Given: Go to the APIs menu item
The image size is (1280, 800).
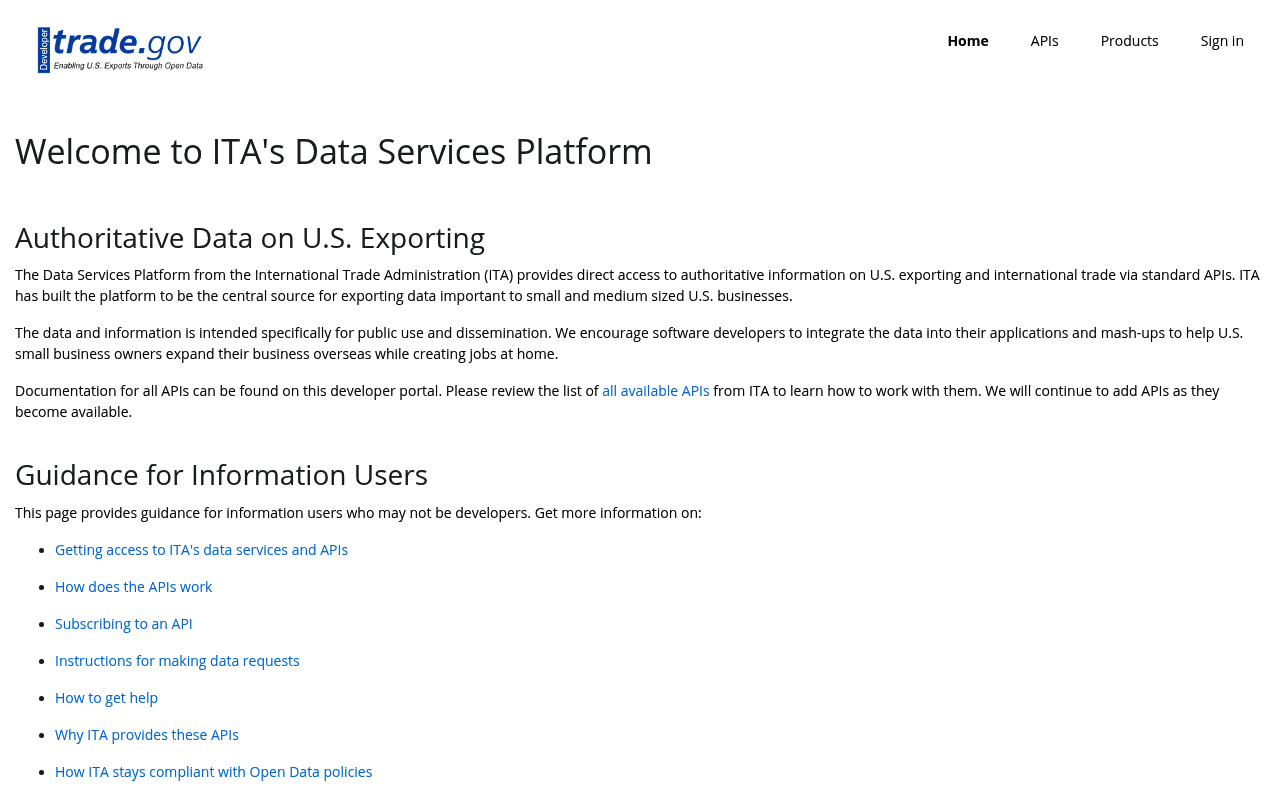Looking at the screenshot, I should (1044, 41).
